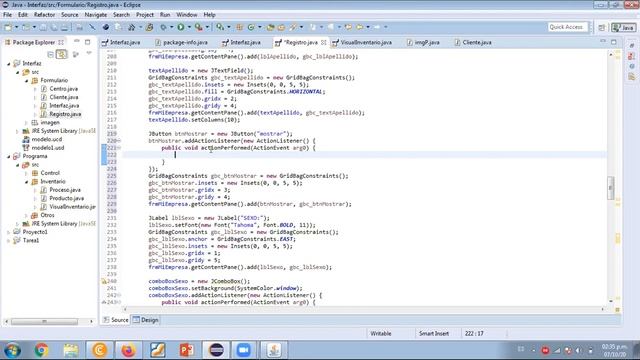640x360 pixels.
Task: Click the Windows Start button
Action: coord(13,350)
